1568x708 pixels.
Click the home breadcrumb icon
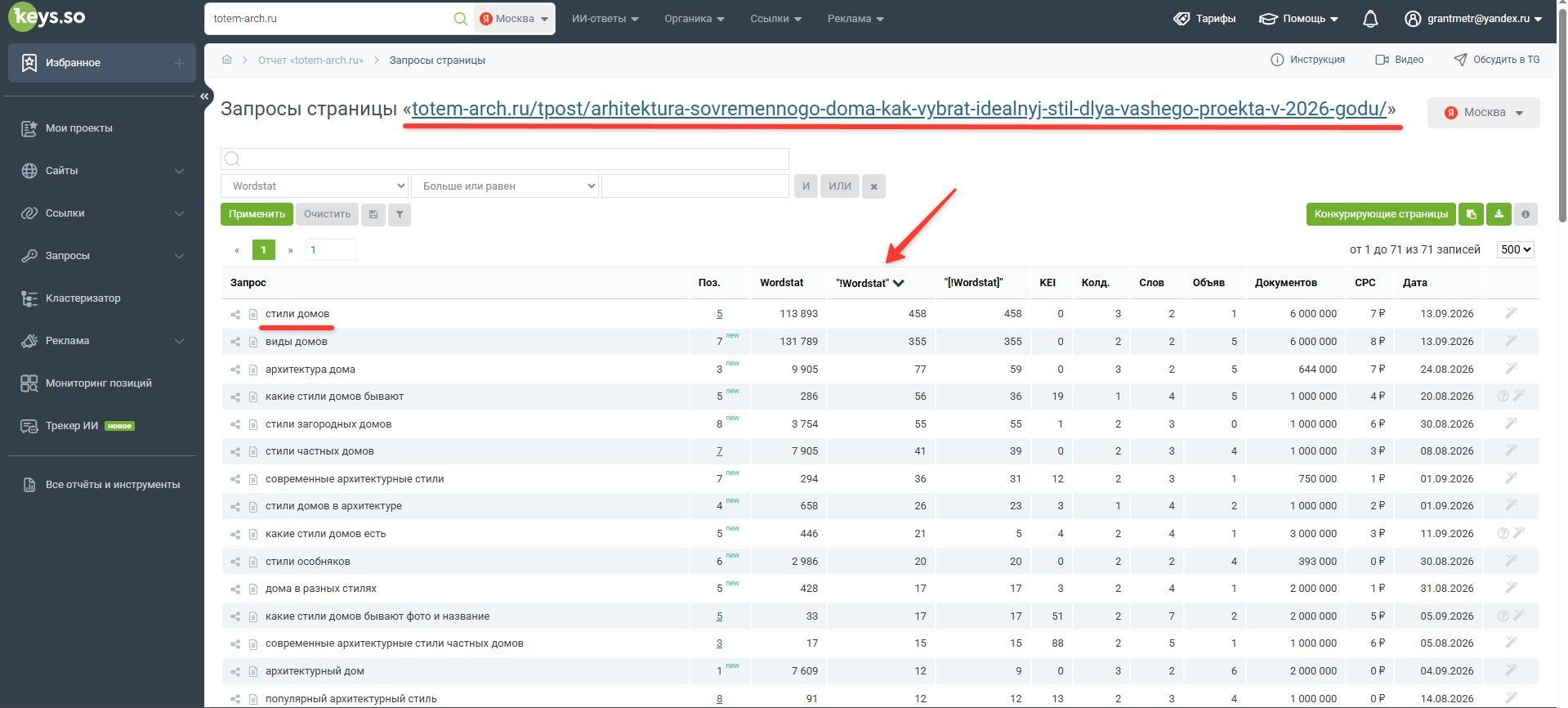[x=227, y=60]
